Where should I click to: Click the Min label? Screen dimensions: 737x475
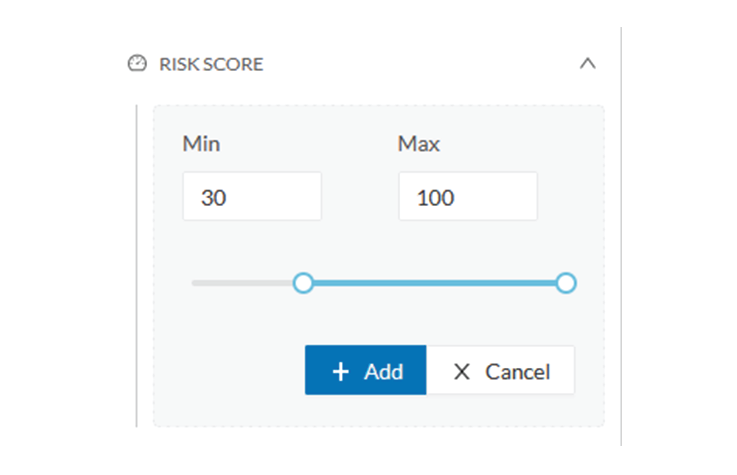click(201, 143)
